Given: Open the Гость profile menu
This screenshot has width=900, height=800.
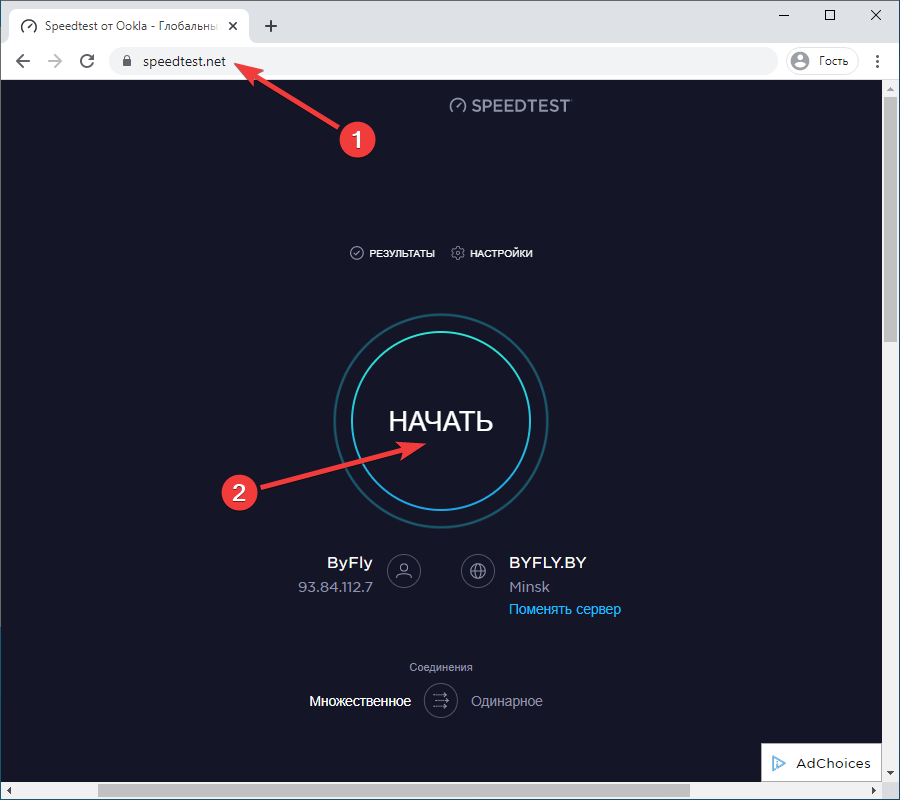Looking at the screenshot, I should tap(820, 61).
